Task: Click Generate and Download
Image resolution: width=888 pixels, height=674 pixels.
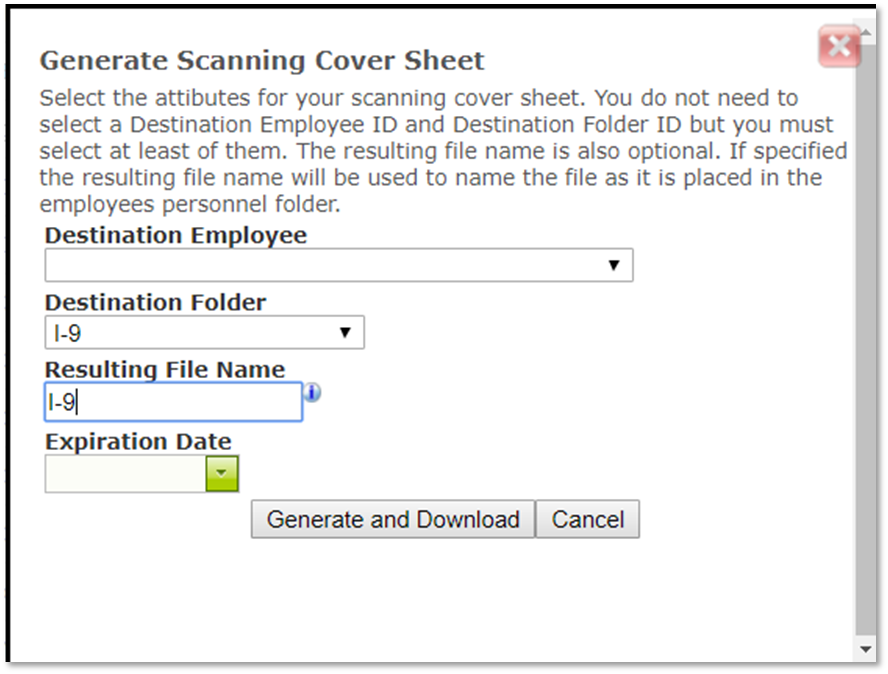Action: click(393, 519)
